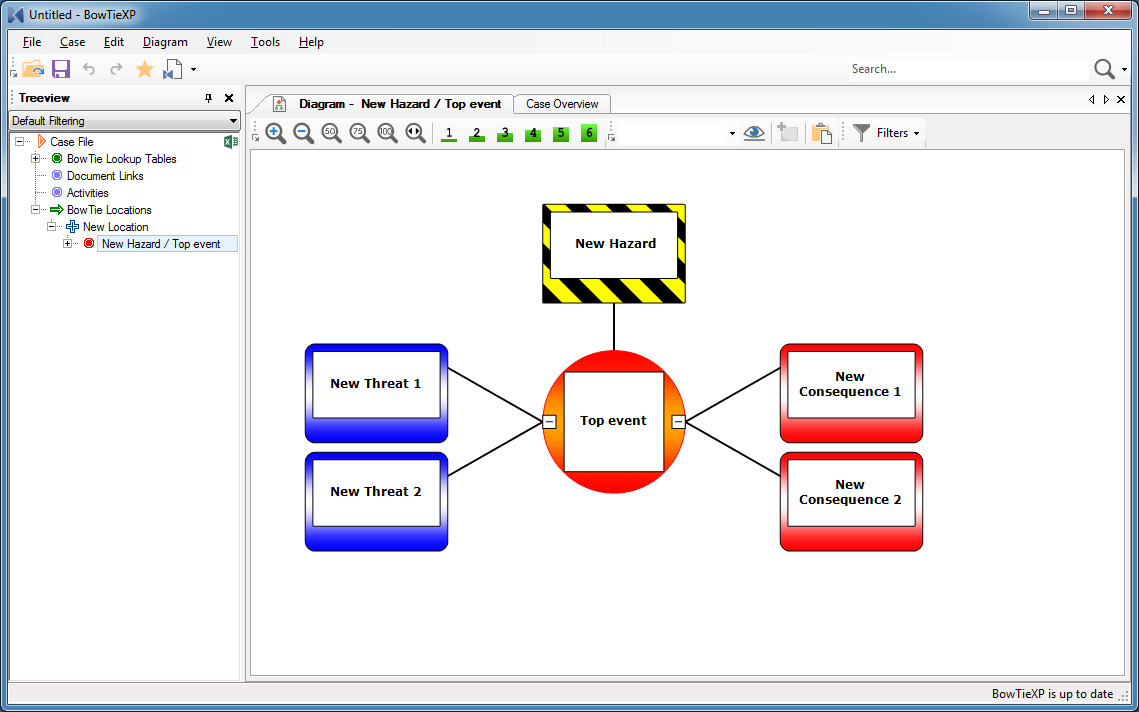Toggle diagram display level 6 button
Image resolution: width=1139 pixels, height=712 pixels.
pyautogui.click(x=589, y=133)
